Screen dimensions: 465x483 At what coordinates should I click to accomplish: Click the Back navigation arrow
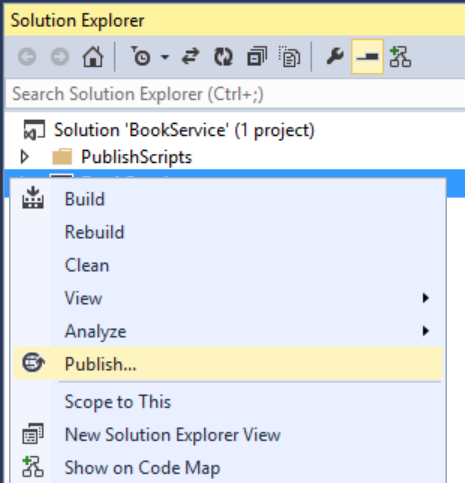(27, 57)
